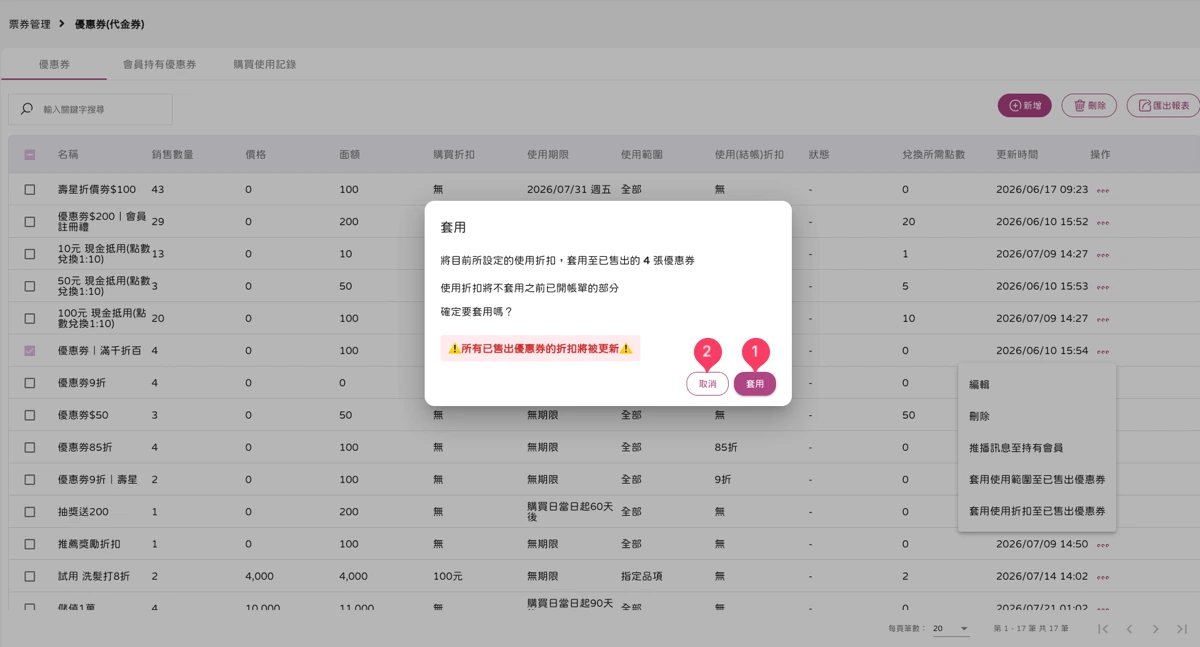Choose 刪除 in the context menu
This screenshot has height=647, width=1200.
coord(1037,416)
